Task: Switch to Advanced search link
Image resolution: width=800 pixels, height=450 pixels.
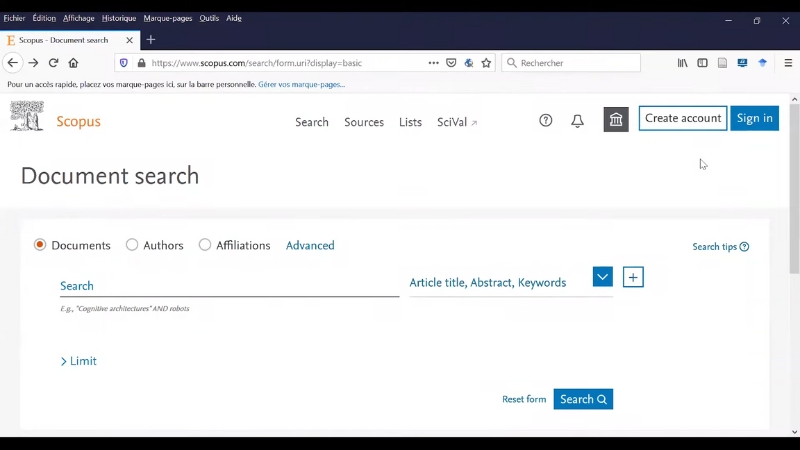Action: [310, 245]
